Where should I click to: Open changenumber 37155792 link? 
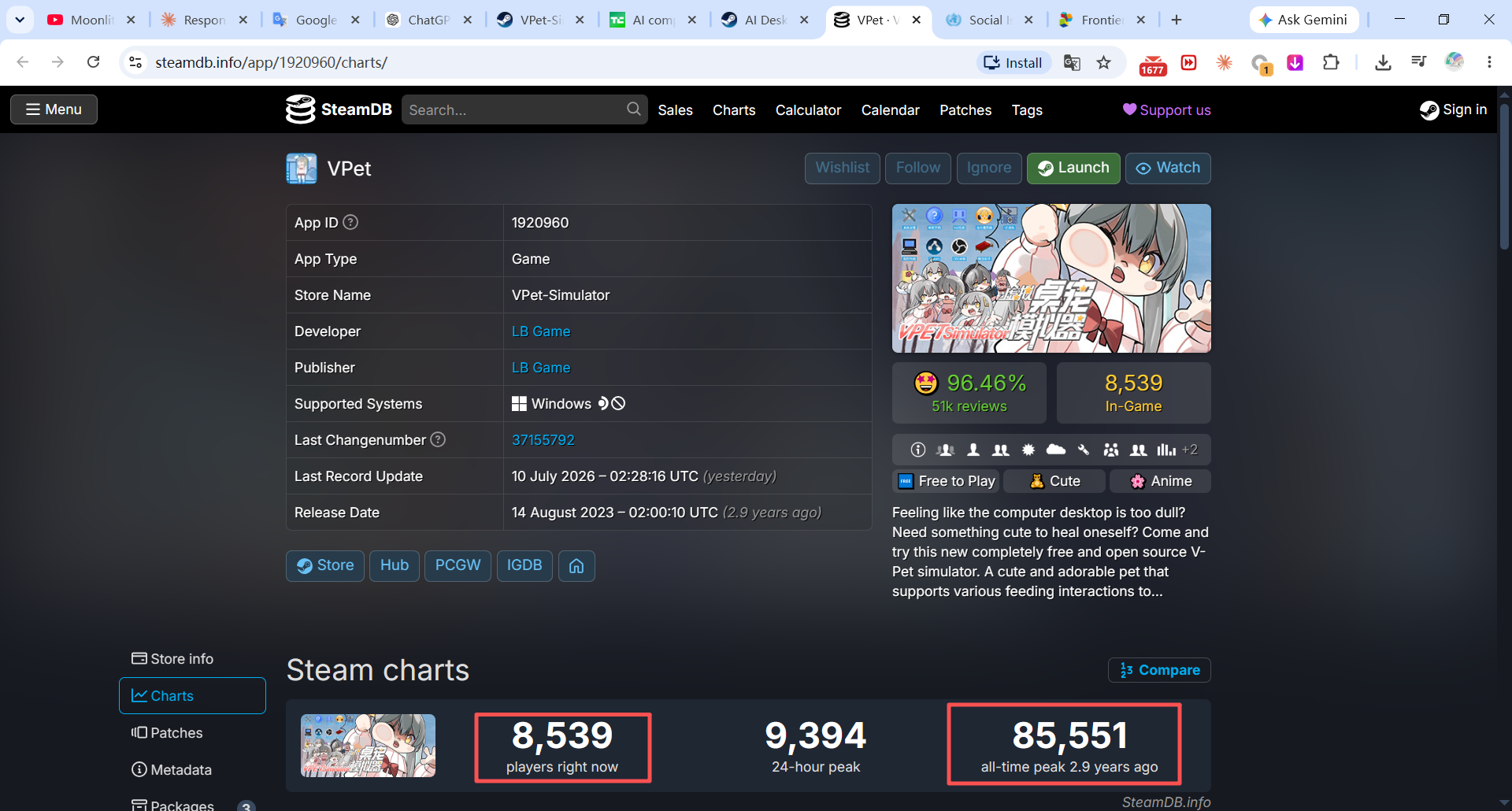click(543, 440)
